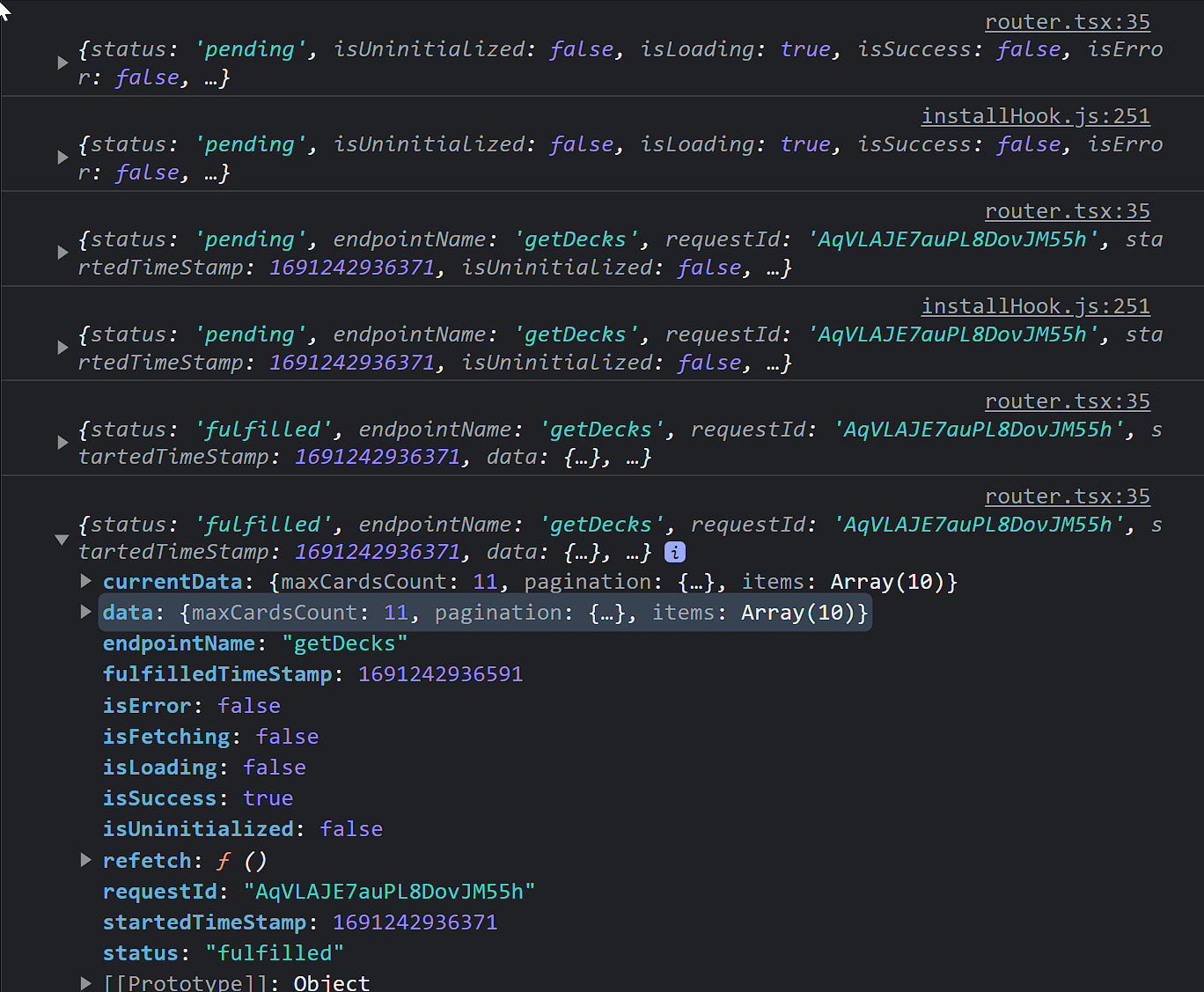The image size is (1204, 992).
Task: Click the isSuccess true value
Action: coord(268,798)
